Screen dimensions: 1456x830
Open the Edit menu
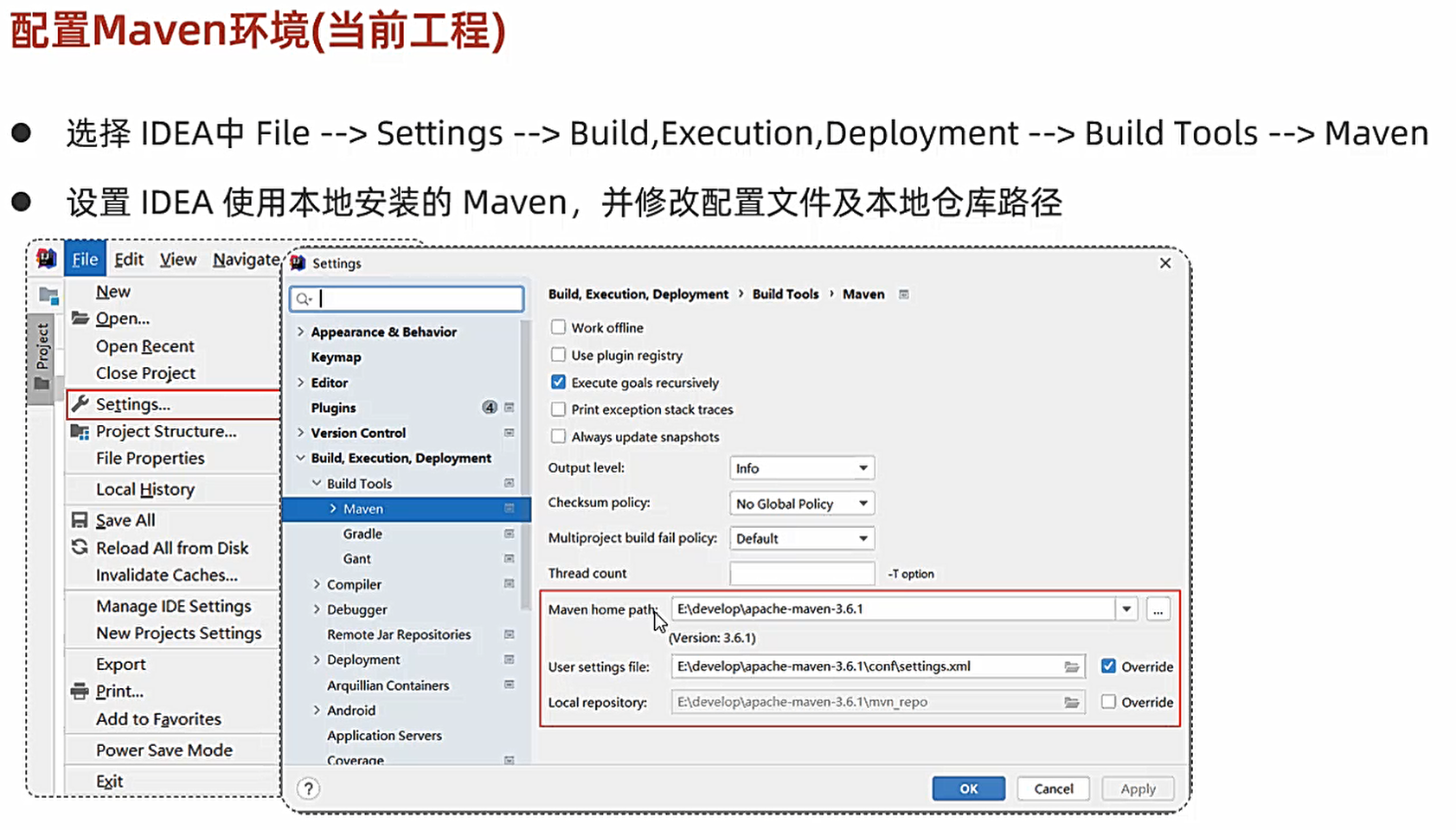click(129, 259)
